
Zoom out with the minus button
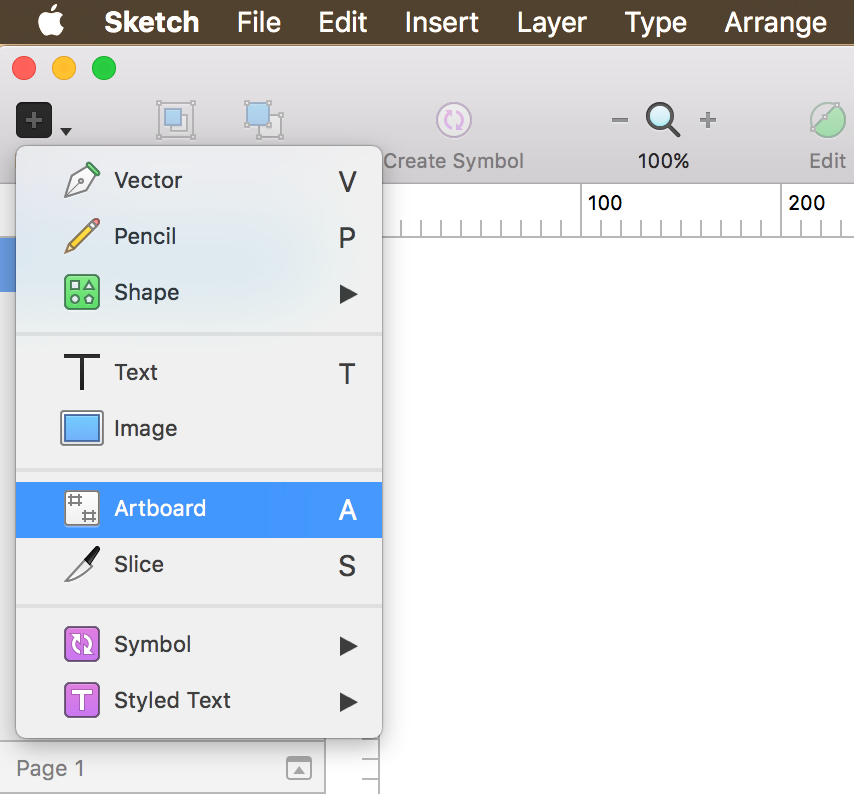tap(620, 120)
